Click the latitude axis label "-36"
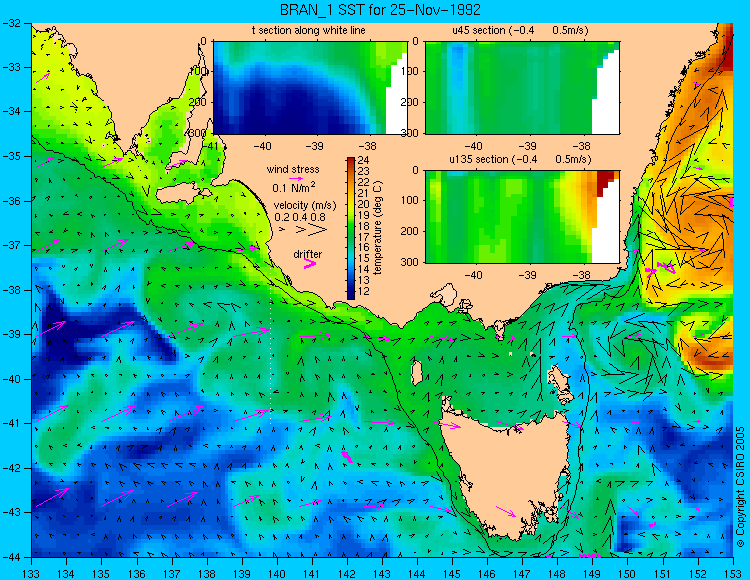 click(12, 201)
